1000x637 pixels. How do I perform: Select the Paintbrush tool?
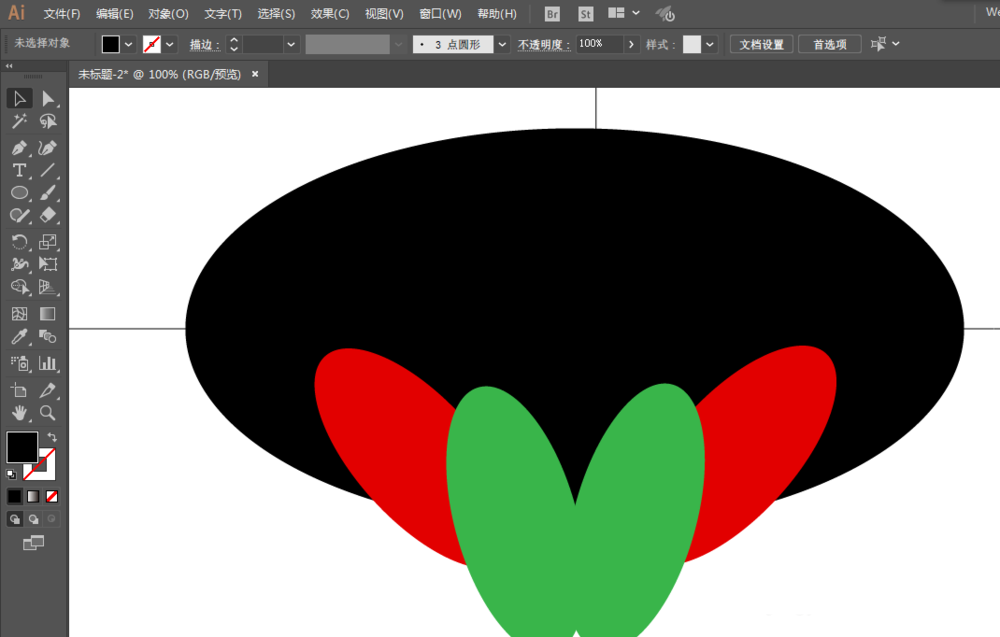[x=48, y=193]
